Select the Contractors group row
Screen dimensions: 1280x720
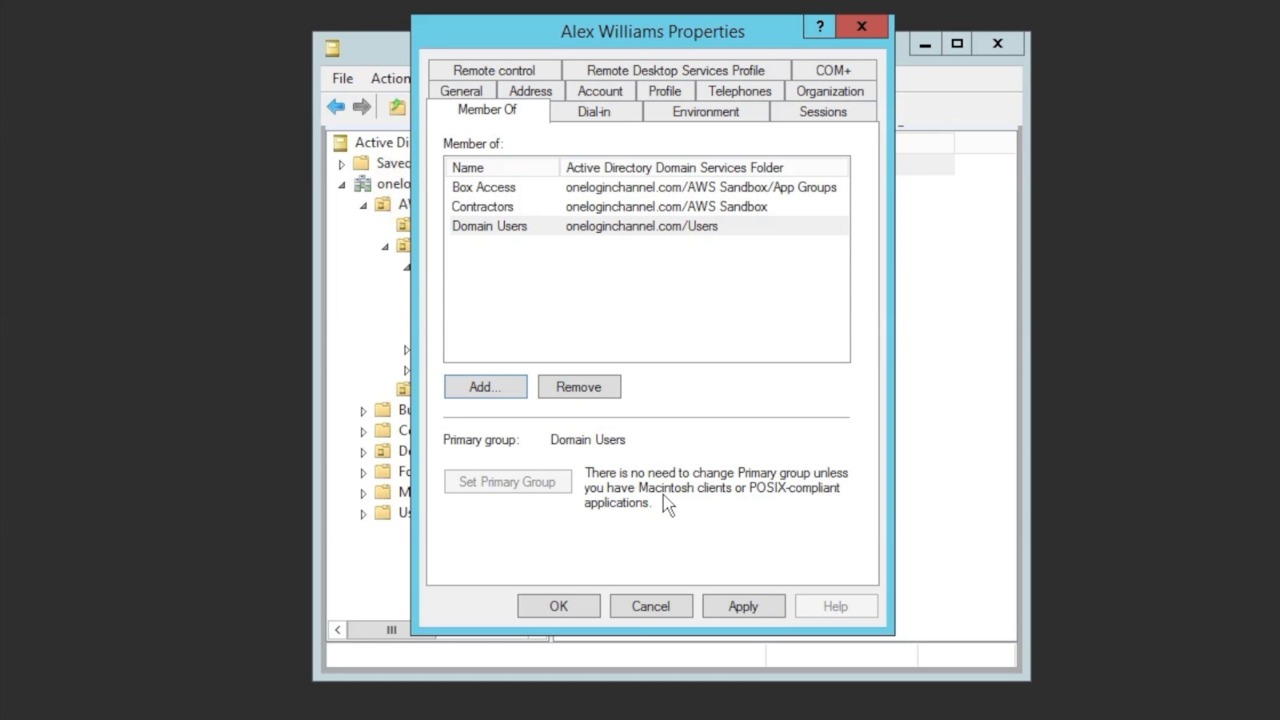tap(647, 207)
